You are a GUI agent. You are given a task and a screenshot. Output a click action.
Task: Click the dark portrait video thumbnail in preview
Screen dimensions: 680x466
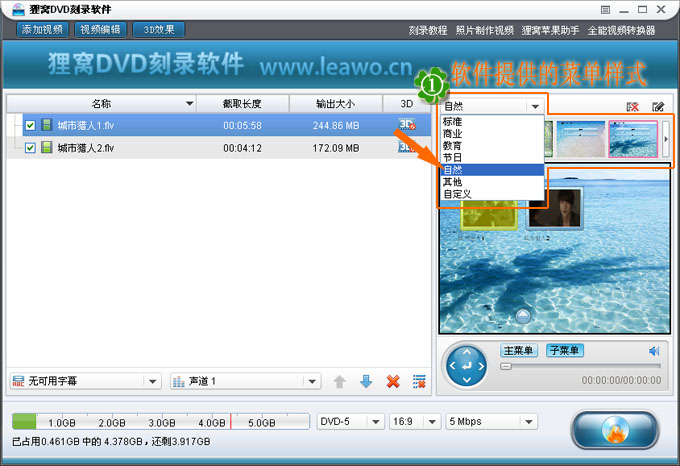point(554,209)
